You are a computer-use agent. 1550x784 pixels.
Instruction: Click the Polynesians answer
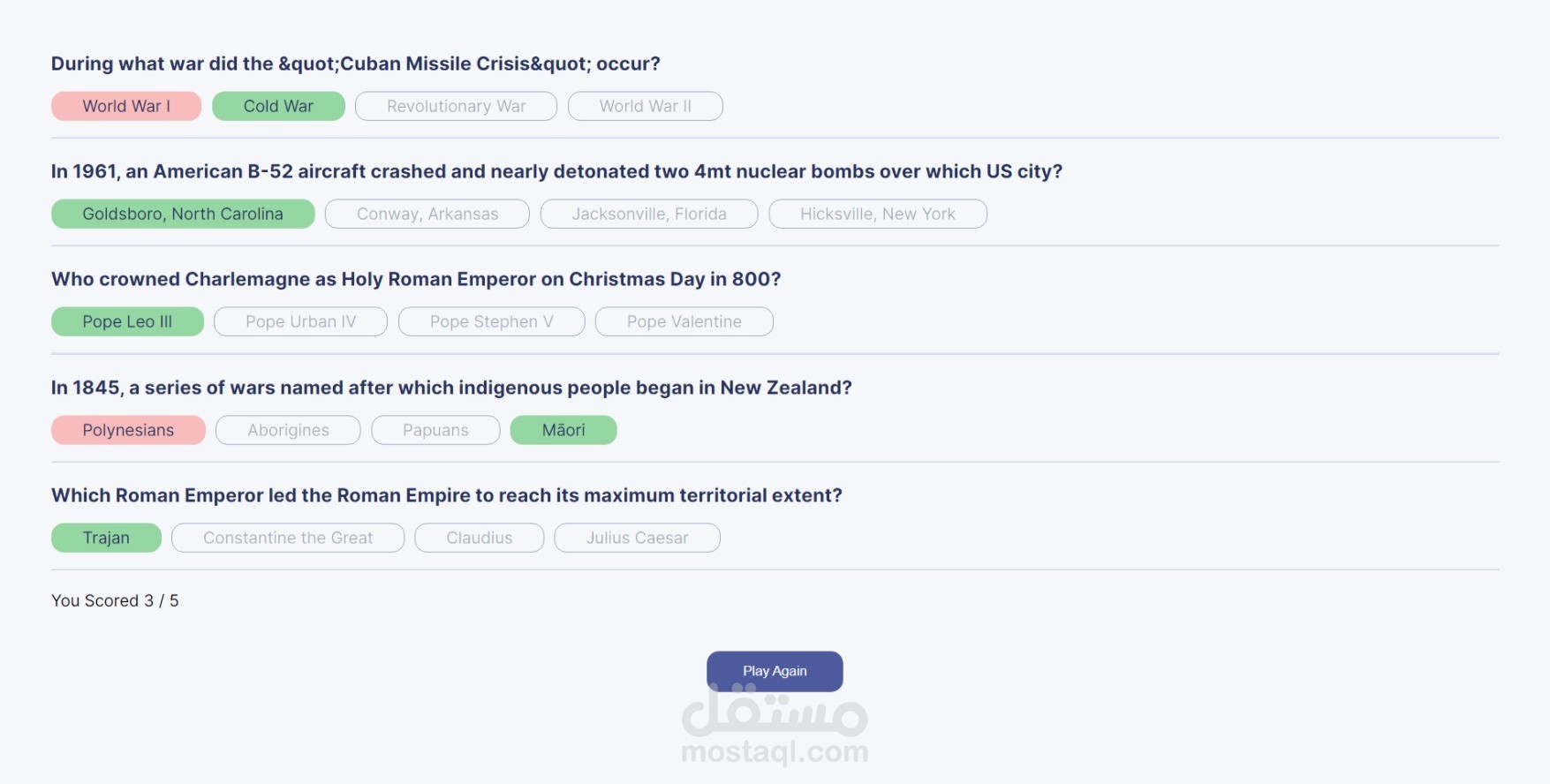[x=128, y=430]
